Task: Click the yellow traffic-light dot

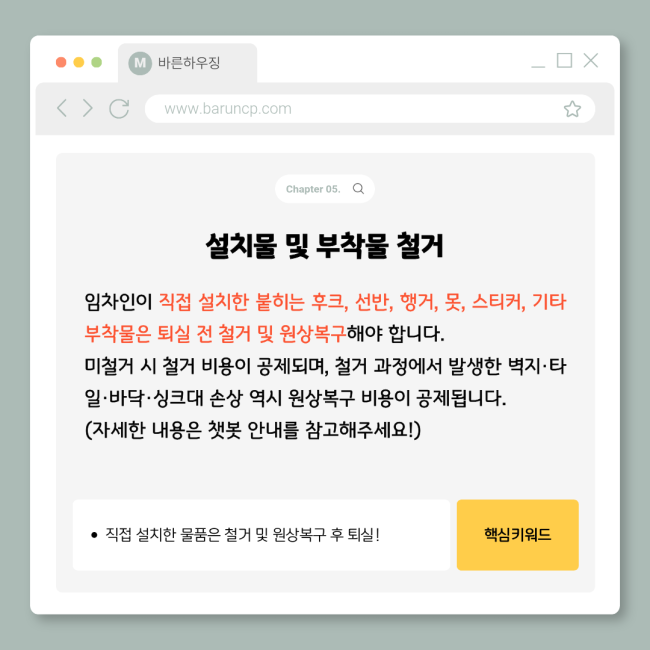Action: [79, 62]
